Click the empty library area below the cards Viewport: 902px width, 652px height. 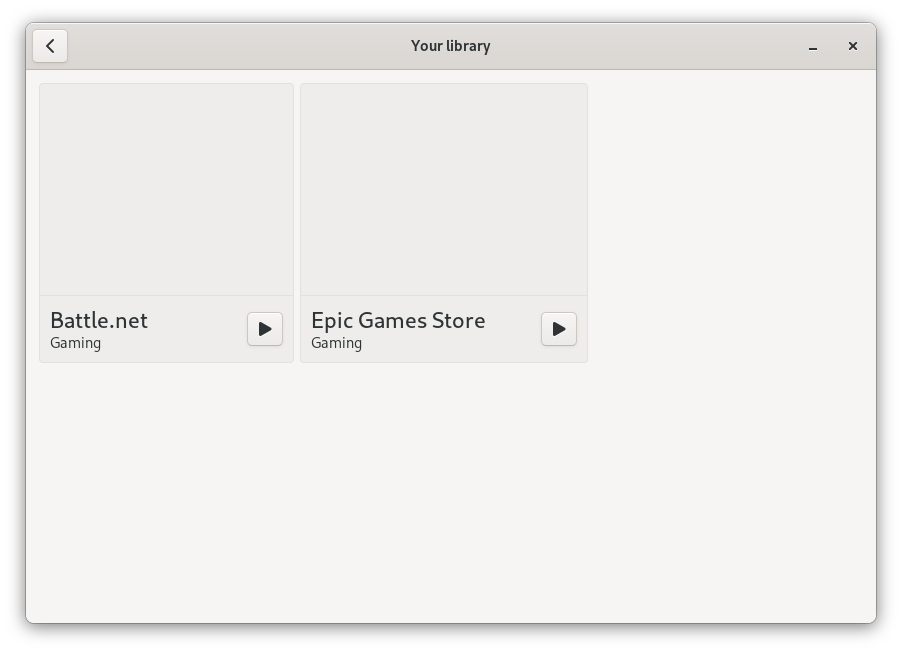point(450,490)
